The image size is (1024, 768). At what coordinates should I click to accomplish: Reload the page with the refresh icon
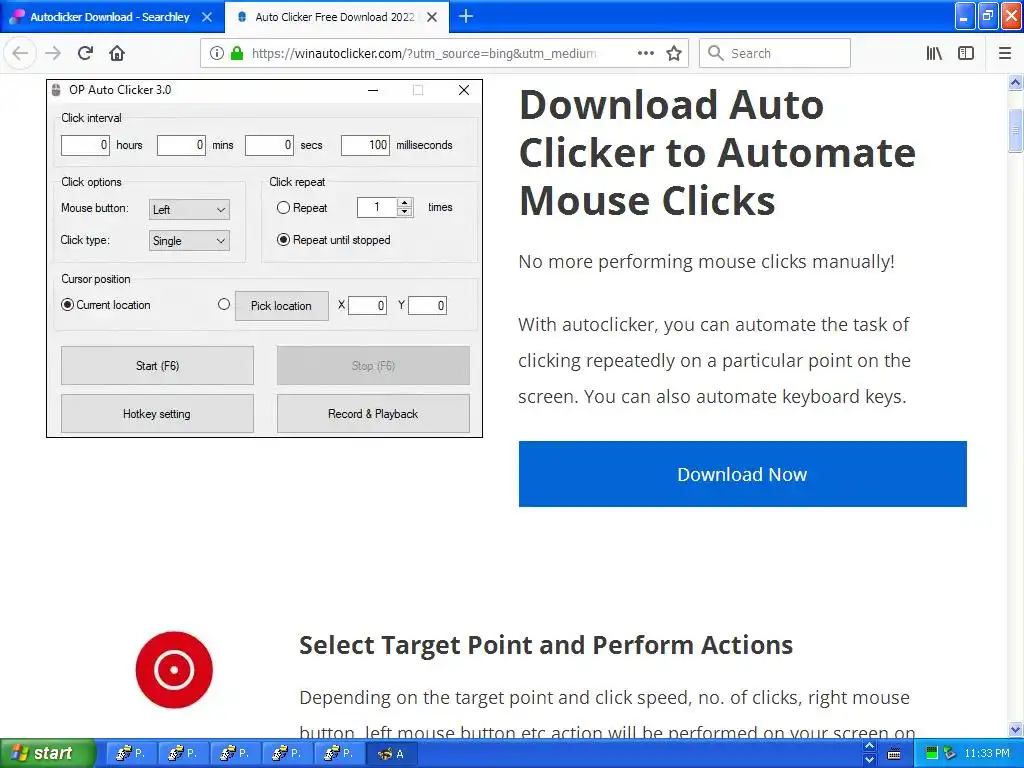(x=85, y=53)
